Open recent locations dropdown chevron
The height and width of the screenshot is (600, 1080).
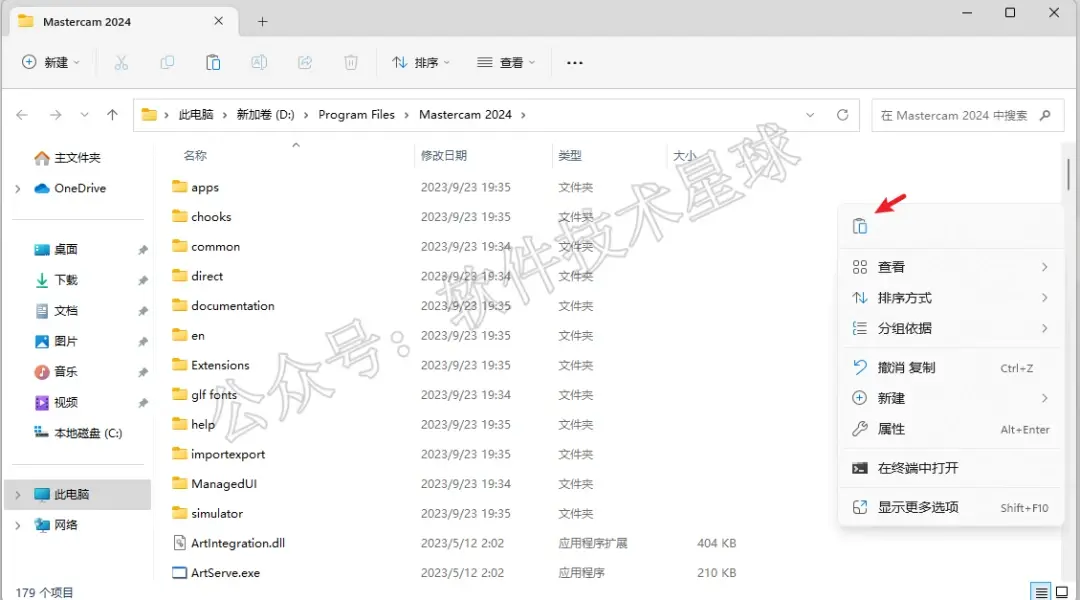pyautogui.click(x=84, y=115)
